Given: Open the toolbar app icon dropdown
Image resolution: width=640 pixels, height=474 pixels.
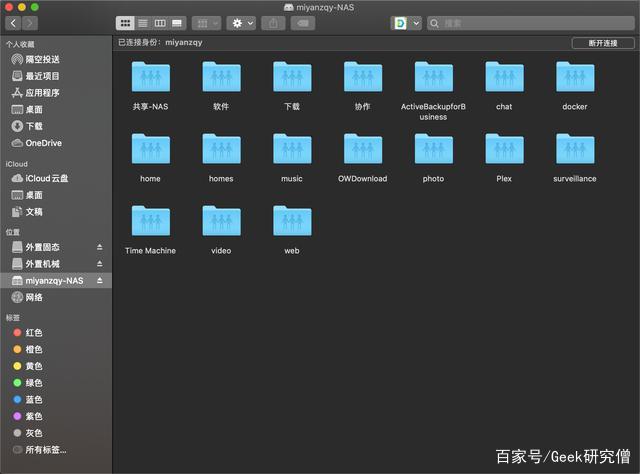Looking at the screenshot, I should click(406, 23).
